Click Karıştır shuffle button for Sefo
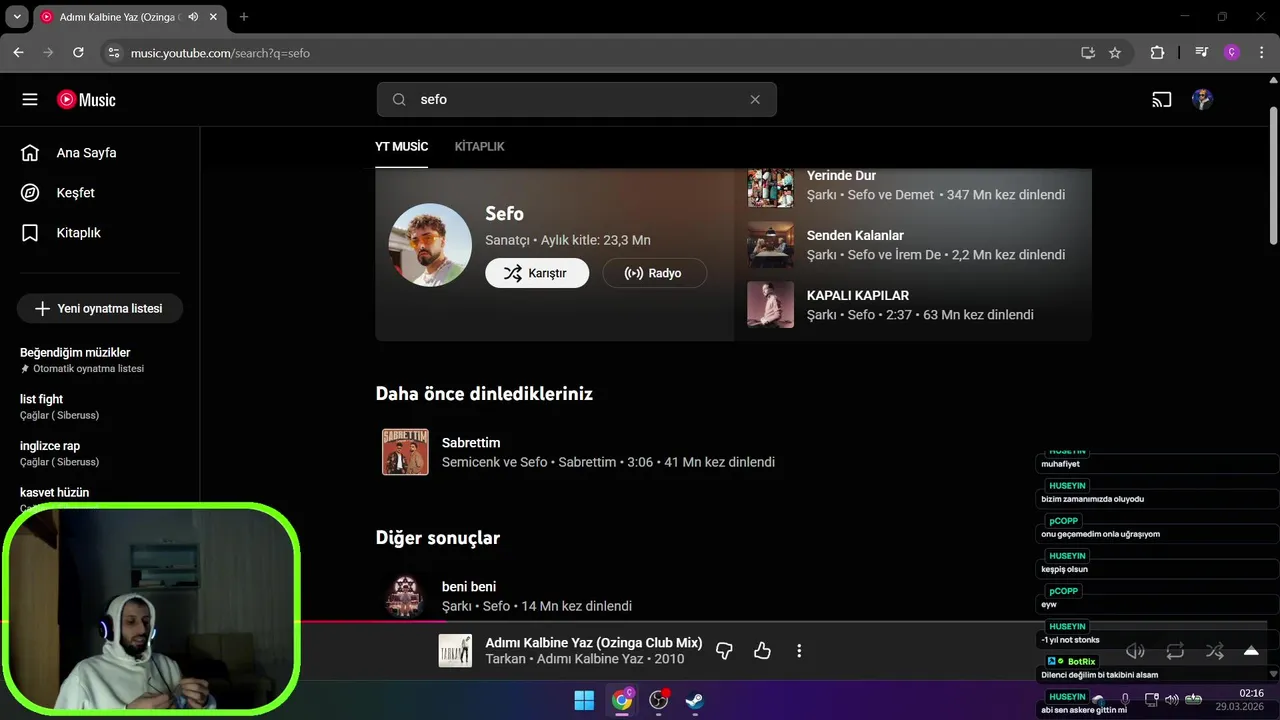The image size is (1280, 720). click(x=537, y=273)
